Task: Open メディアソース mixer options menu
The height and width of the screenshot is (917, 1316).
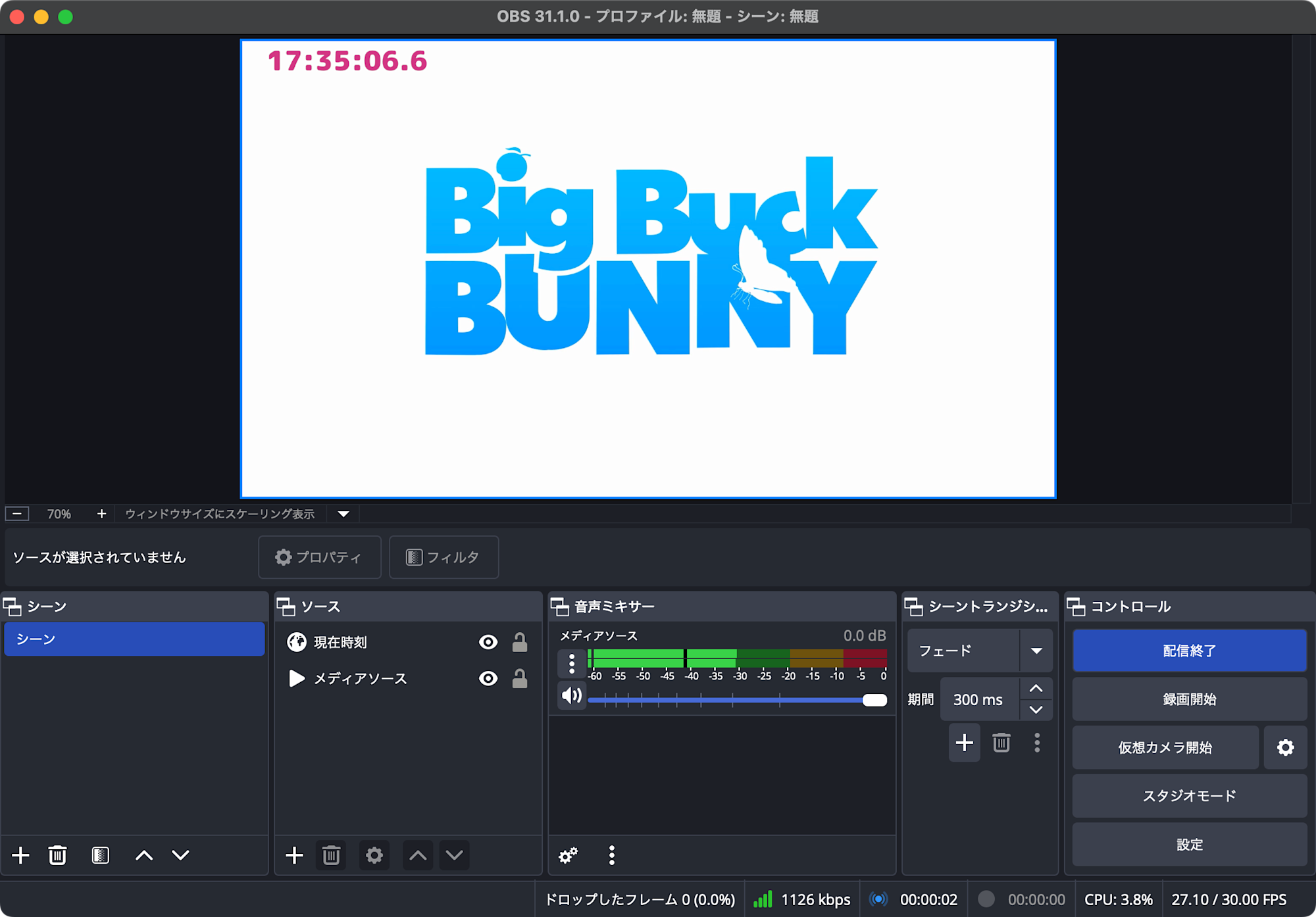Action: point(572,664)
